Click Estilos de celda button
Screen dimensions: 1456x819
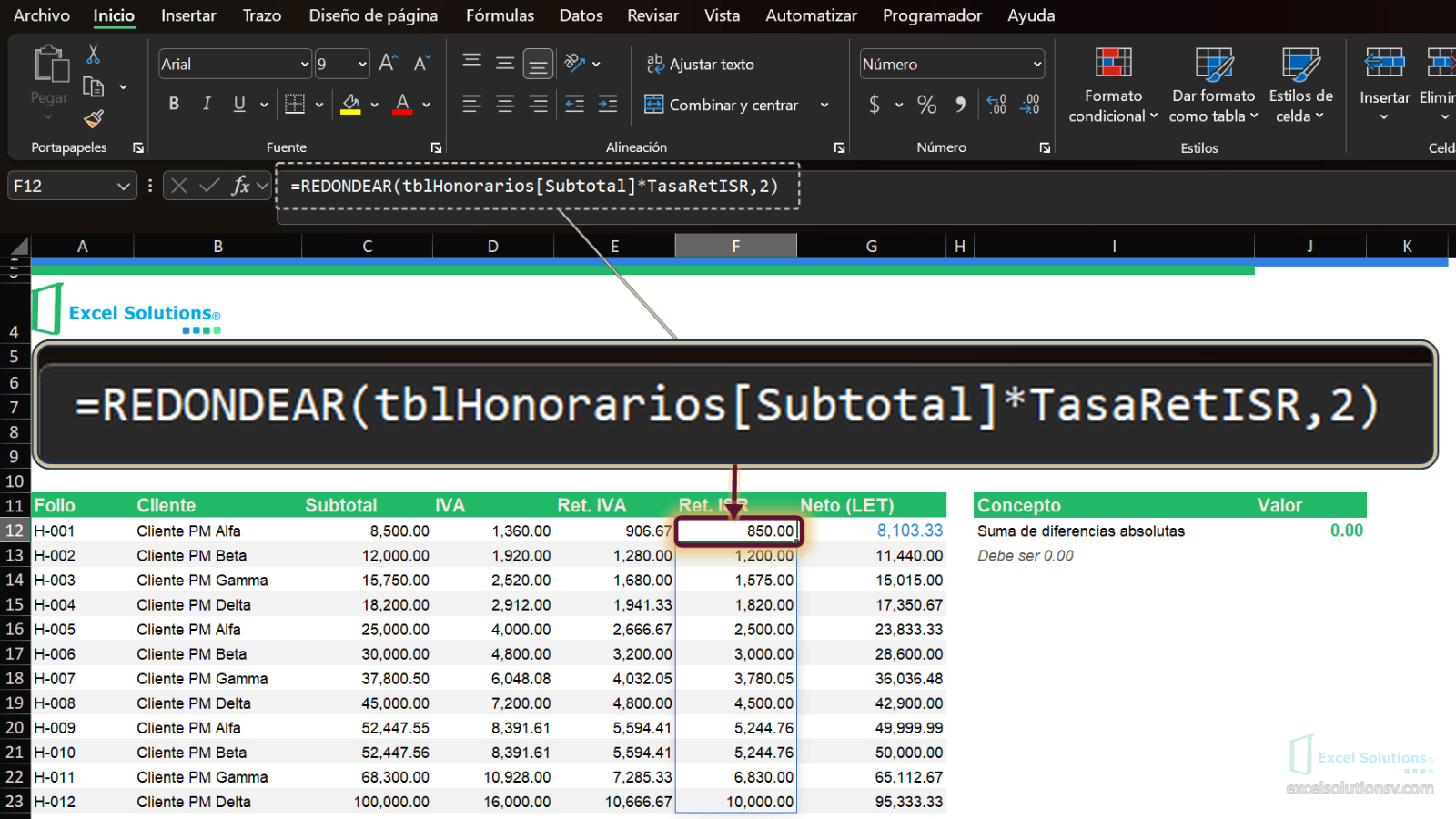(x=1300, y=86)
